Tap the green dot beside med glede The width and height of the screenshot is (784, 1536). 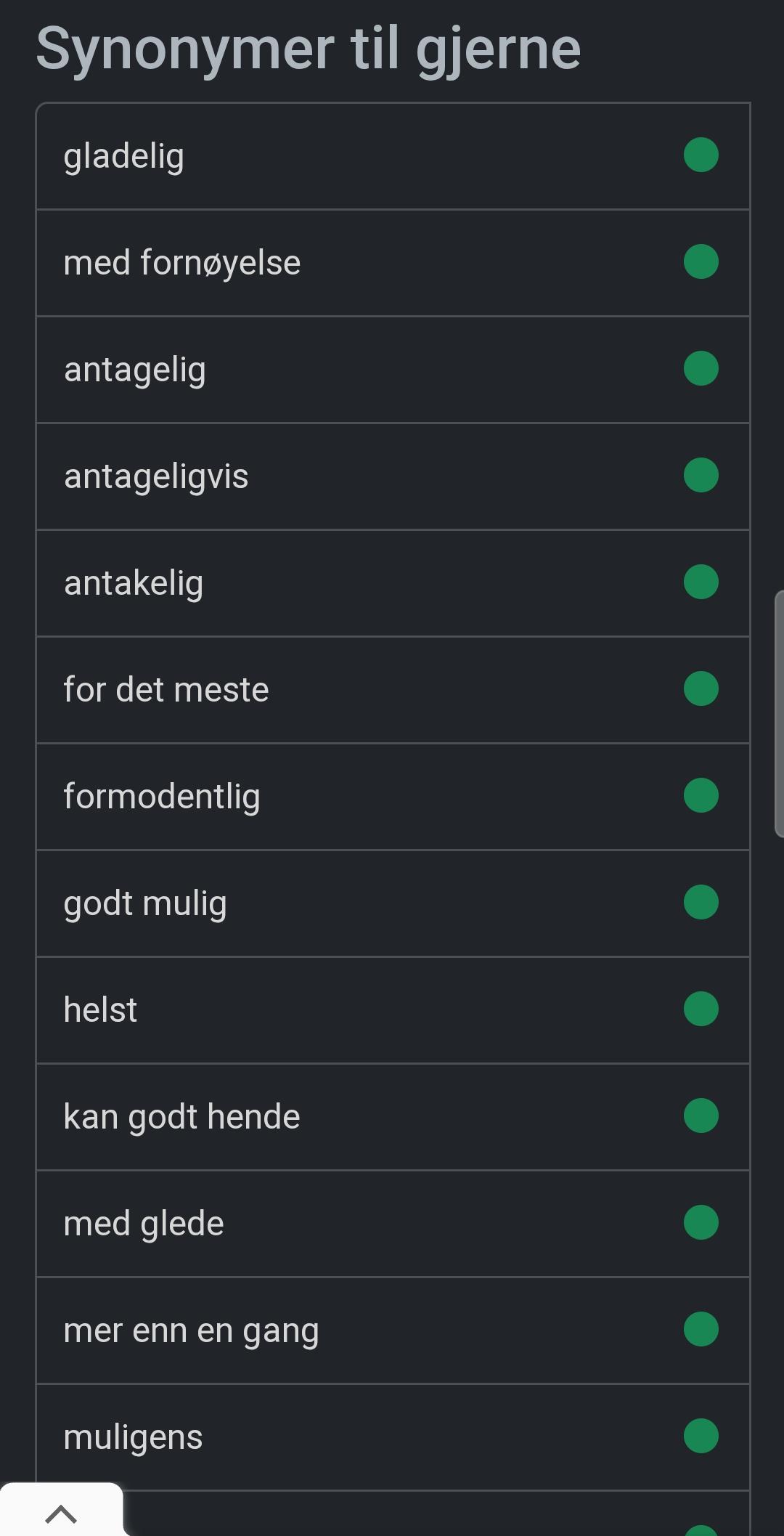701,1223
